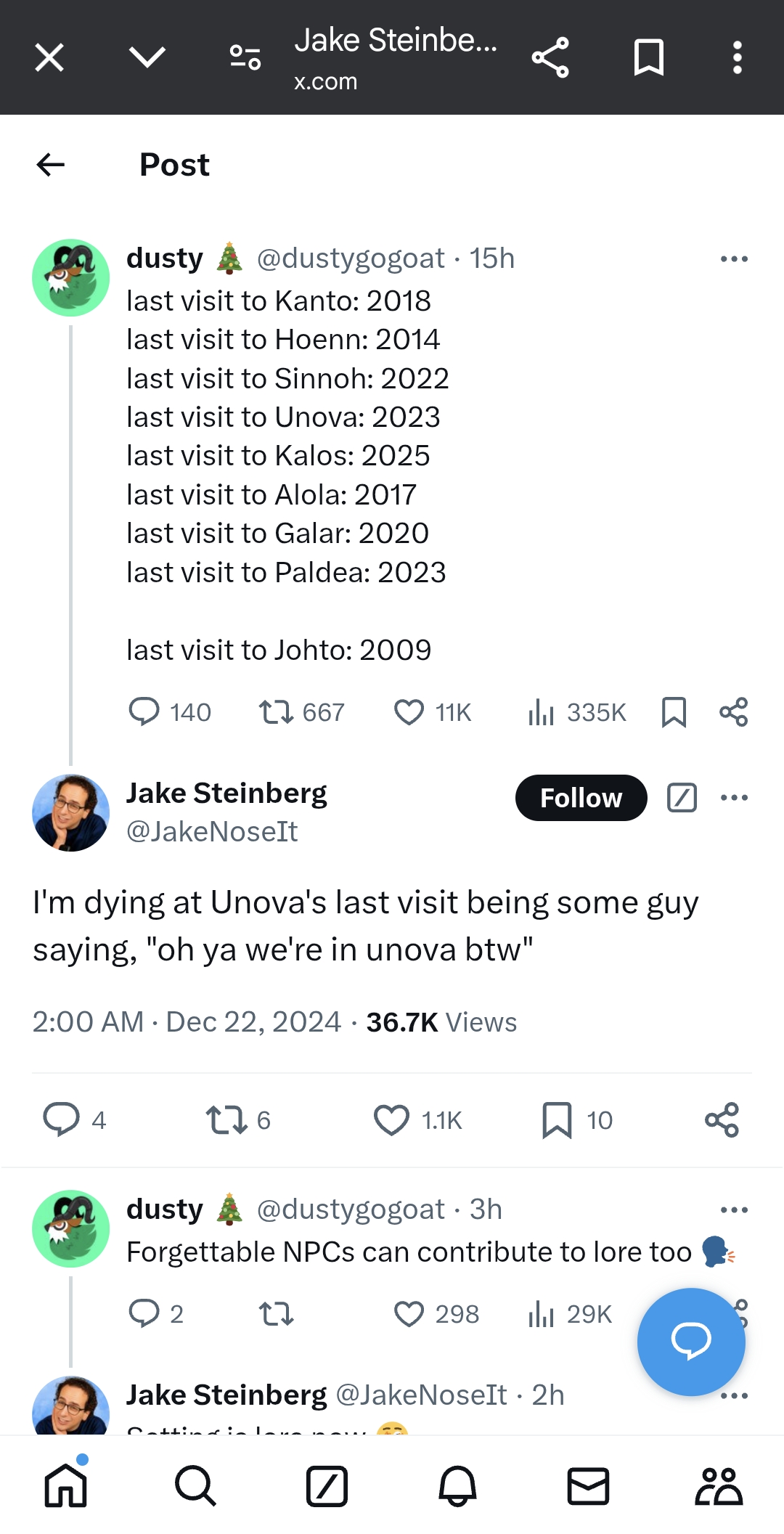Open Notifications bell in bottom navigation
The width and height of the screenshot is (784, 1534).
click(457, 1486)
